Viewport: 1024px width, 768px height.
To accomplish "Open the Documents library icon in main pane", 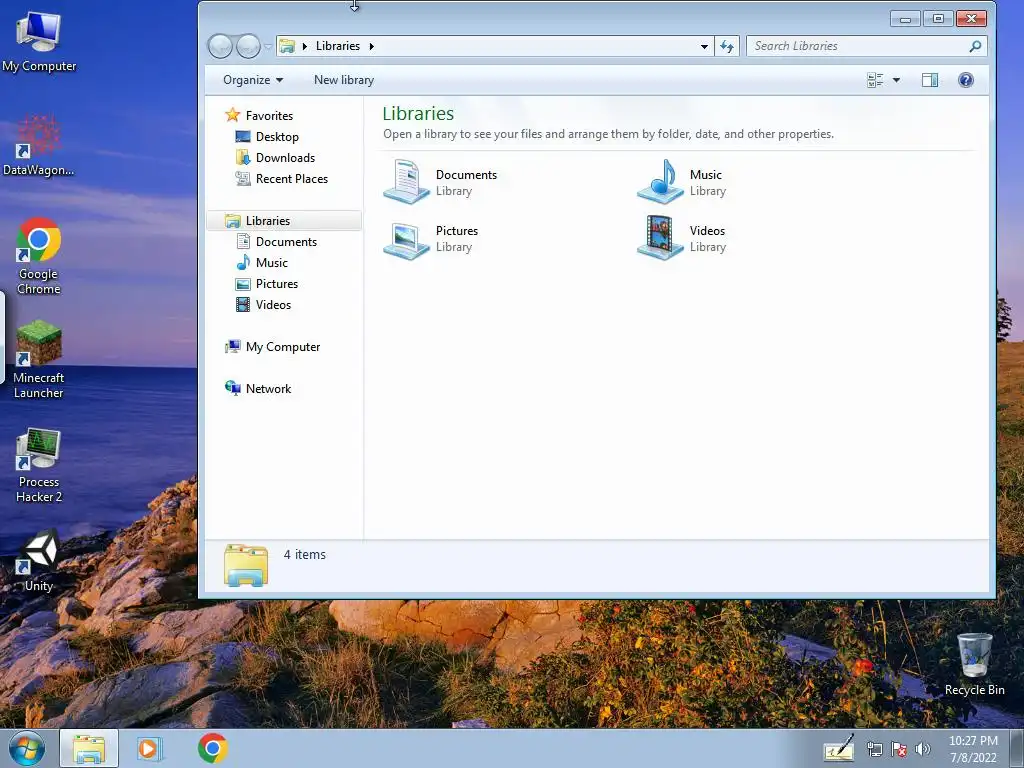I will [x=406, y=182].
